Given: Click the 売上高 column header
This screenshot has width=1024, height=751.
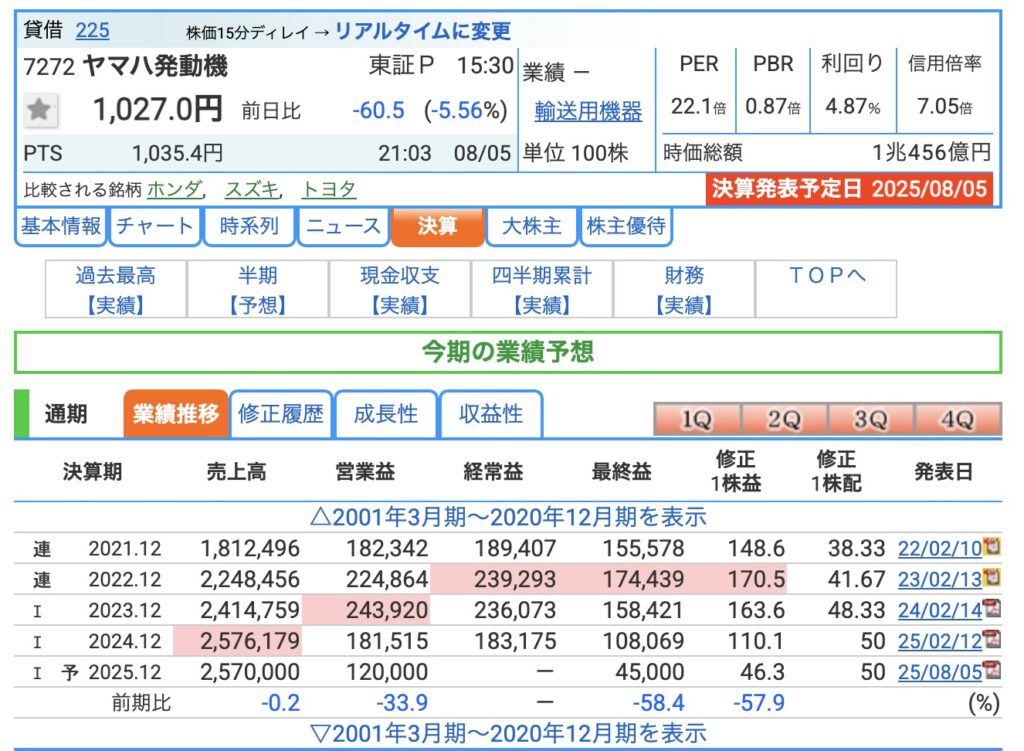Looking at the screenshot, I should [236, 471].
